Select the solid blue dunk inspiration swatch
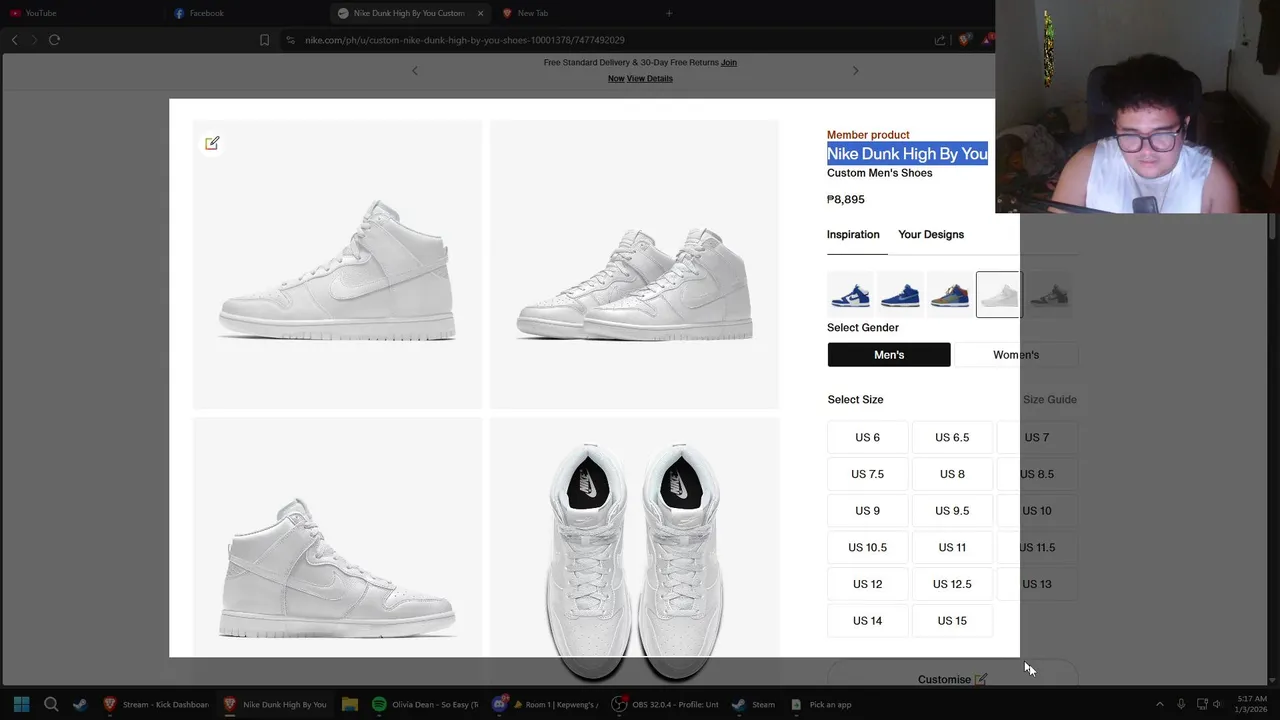1280x720 pixels. (x=900, y=295)
